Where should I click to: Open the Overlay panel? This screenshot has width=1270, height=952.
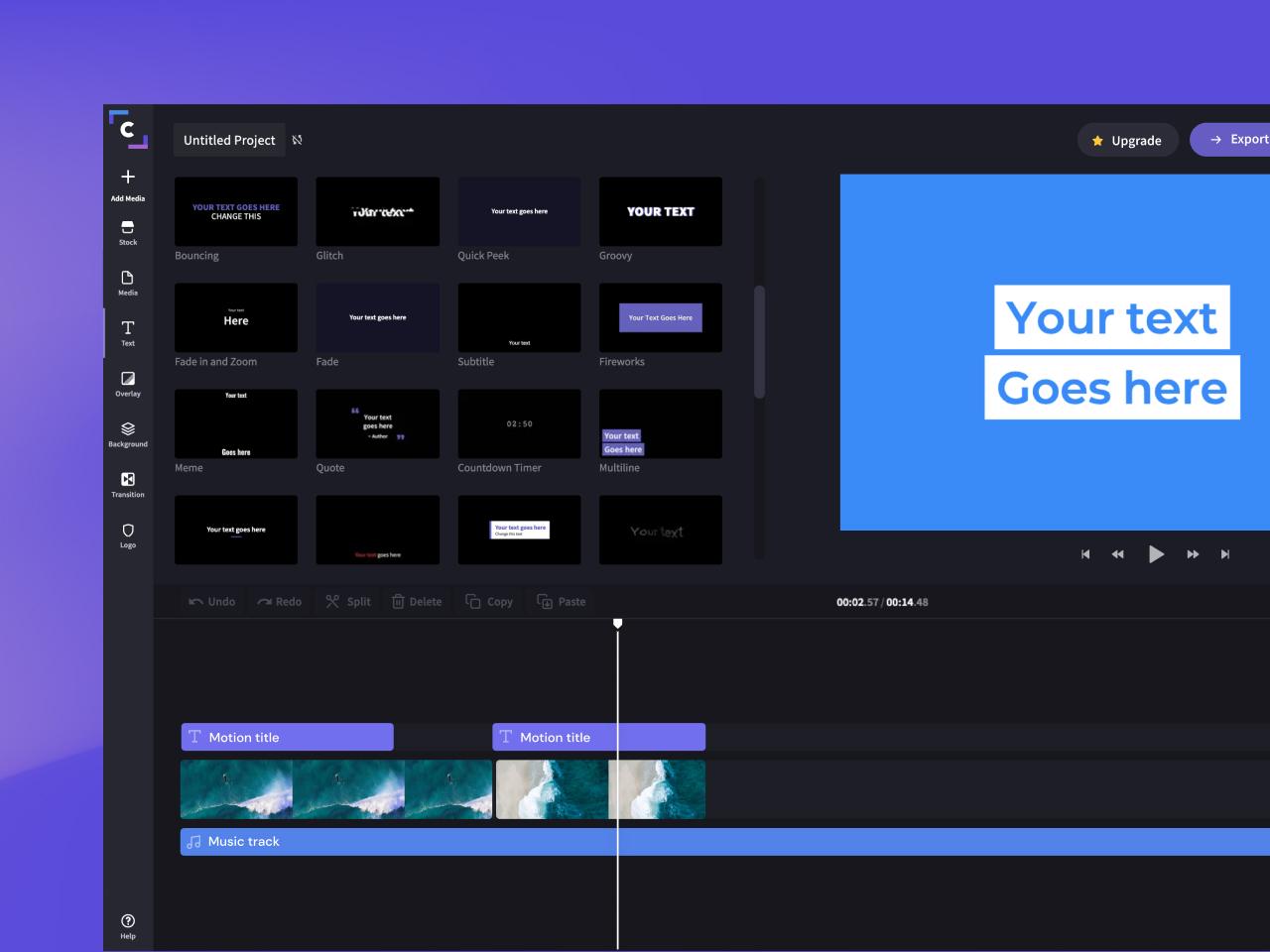point(128,384)
